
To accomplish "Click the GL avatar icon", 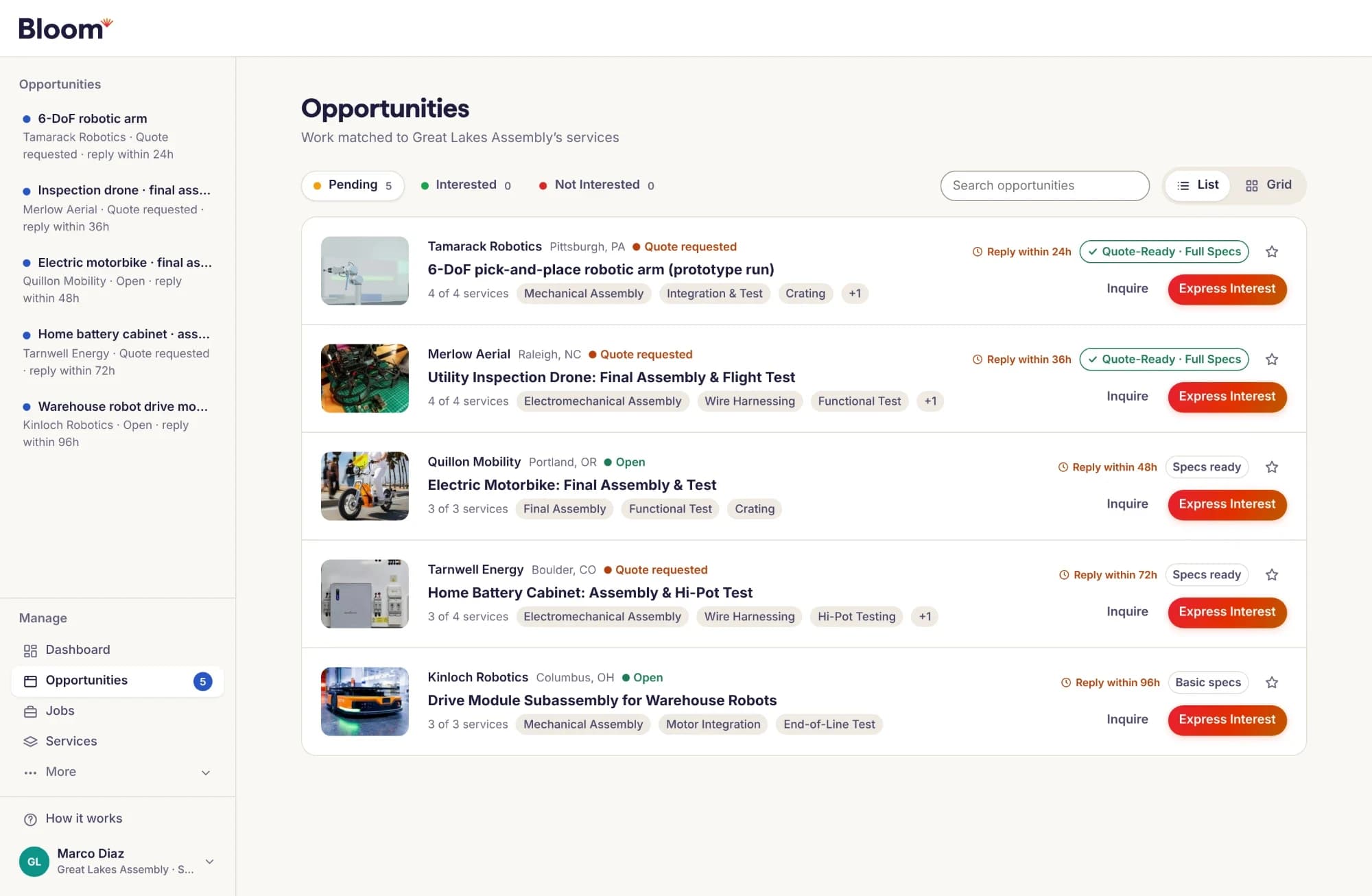I will tap(34, 862).
